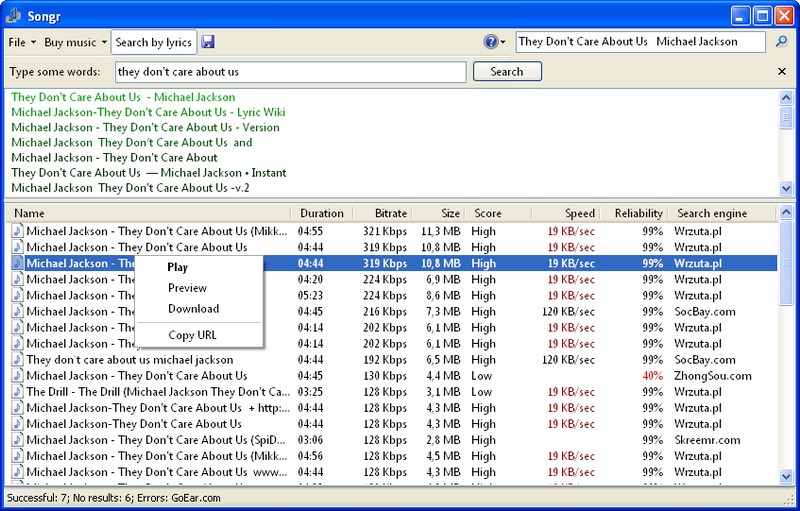The height and width of the screenshot is (511, 800).
Task: Sort results by the Duration column
Action: pos(321,213)
